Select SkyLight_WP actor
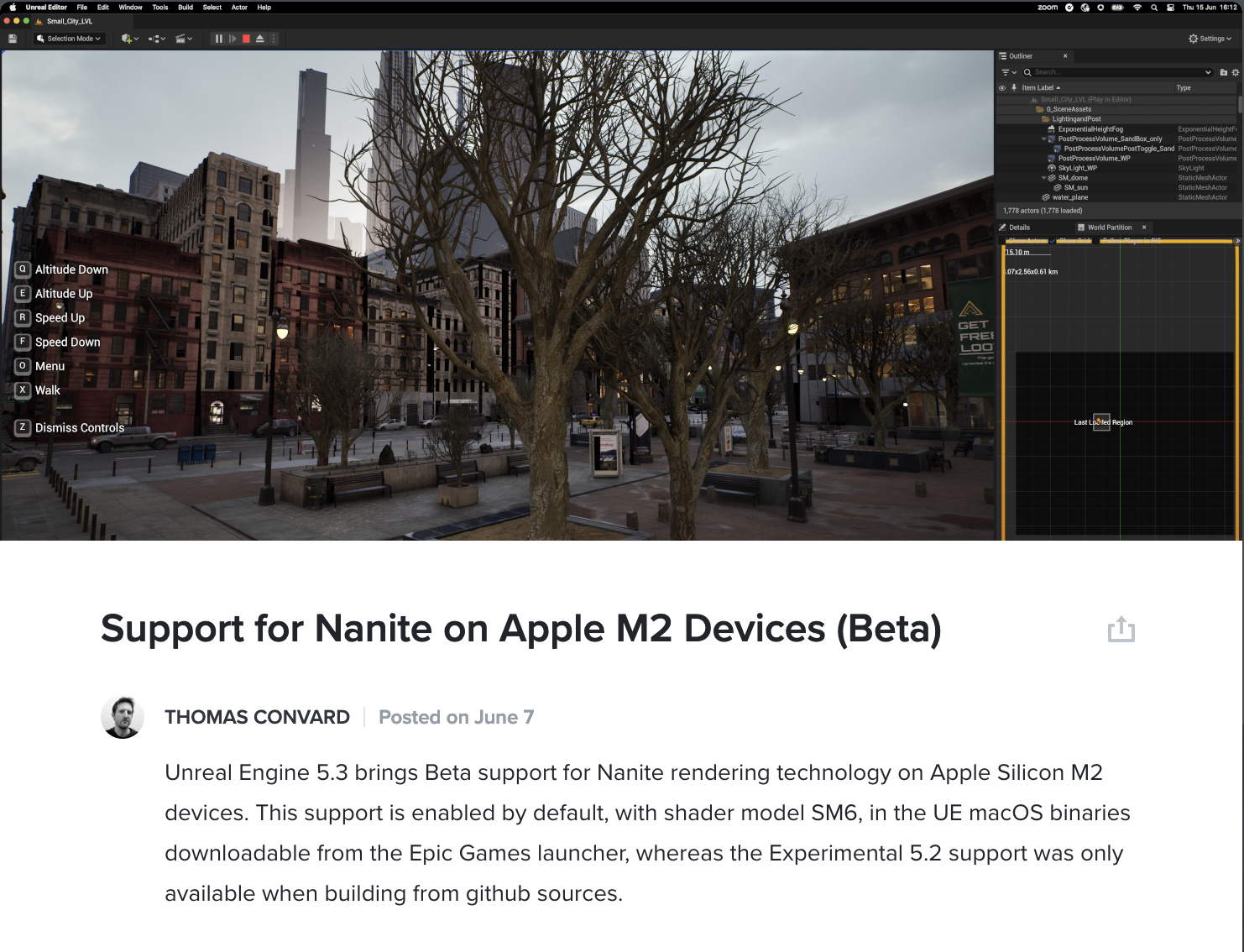 coord(1116,168)
